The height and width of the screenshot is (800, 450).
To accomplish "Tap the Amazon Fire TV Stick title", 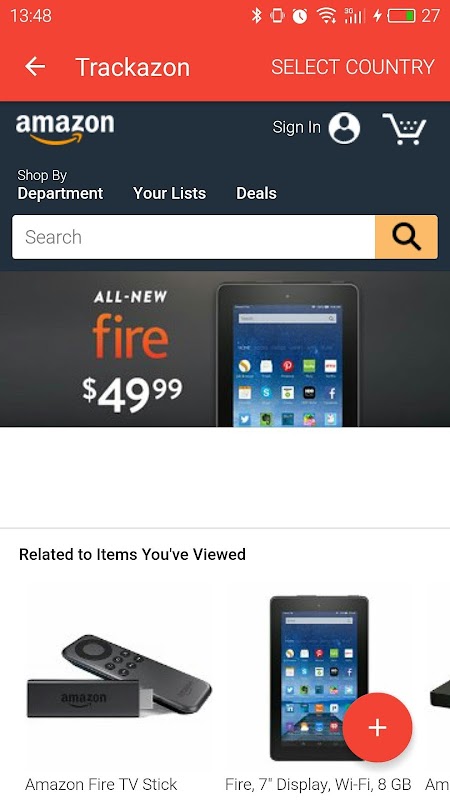I will (x=101, y=784).
